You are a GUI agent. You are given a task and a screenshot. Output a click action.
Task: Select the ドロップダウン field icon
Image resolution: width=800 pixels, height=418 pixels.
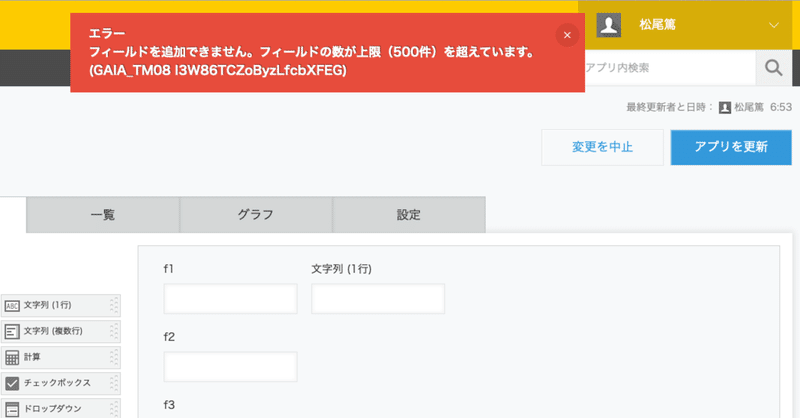pyautogui.click(x=12, y=409)
